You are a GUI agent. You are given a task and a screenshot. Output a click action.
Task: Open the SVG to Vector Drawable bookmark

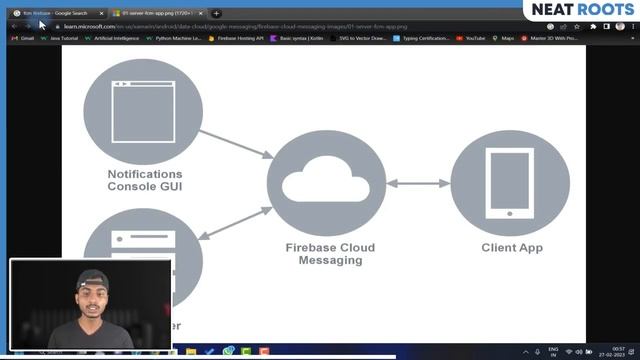pyautogui.click(x=358, y=38)
